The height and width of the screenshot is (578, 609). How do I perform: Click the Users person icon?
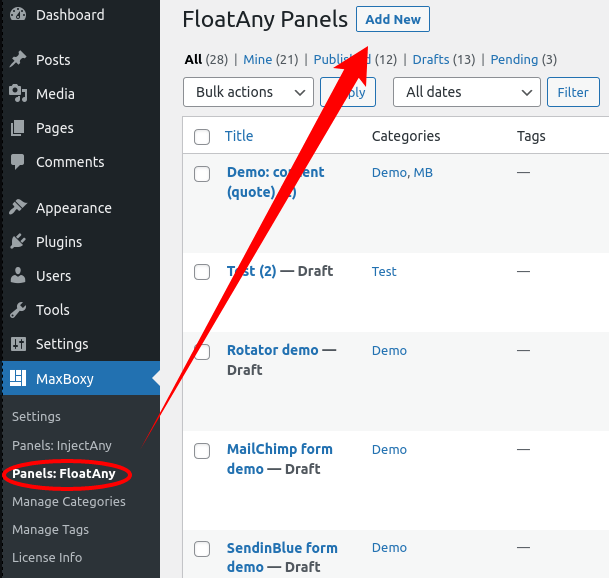pos(18,275)
